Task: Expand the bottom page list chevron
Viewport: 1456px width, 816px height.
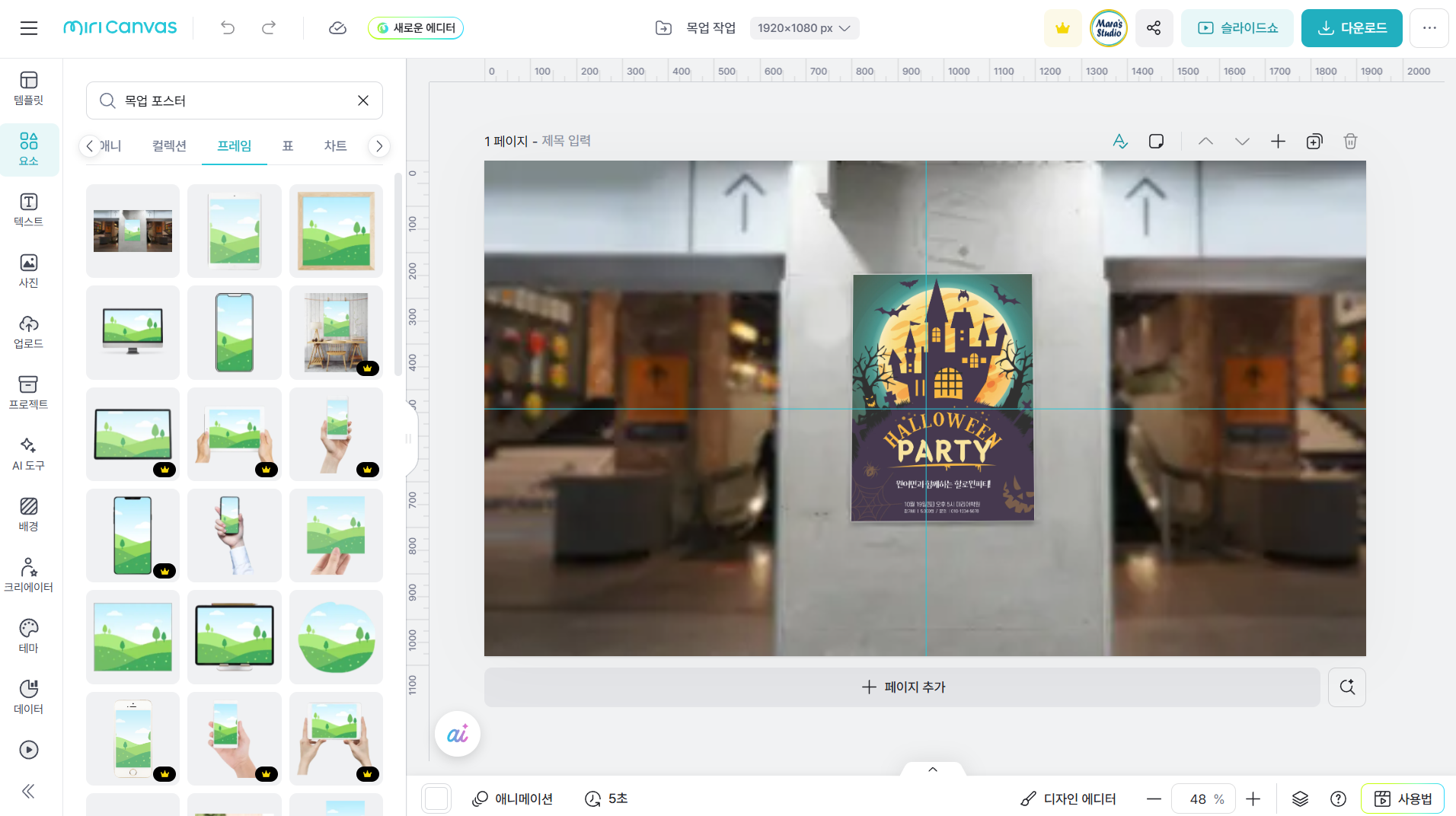Action: [x=933, y=770]
